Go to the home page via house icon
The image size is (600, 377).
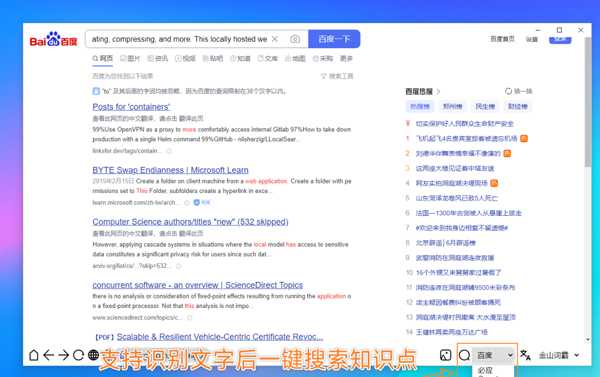[x=34, y=355]
